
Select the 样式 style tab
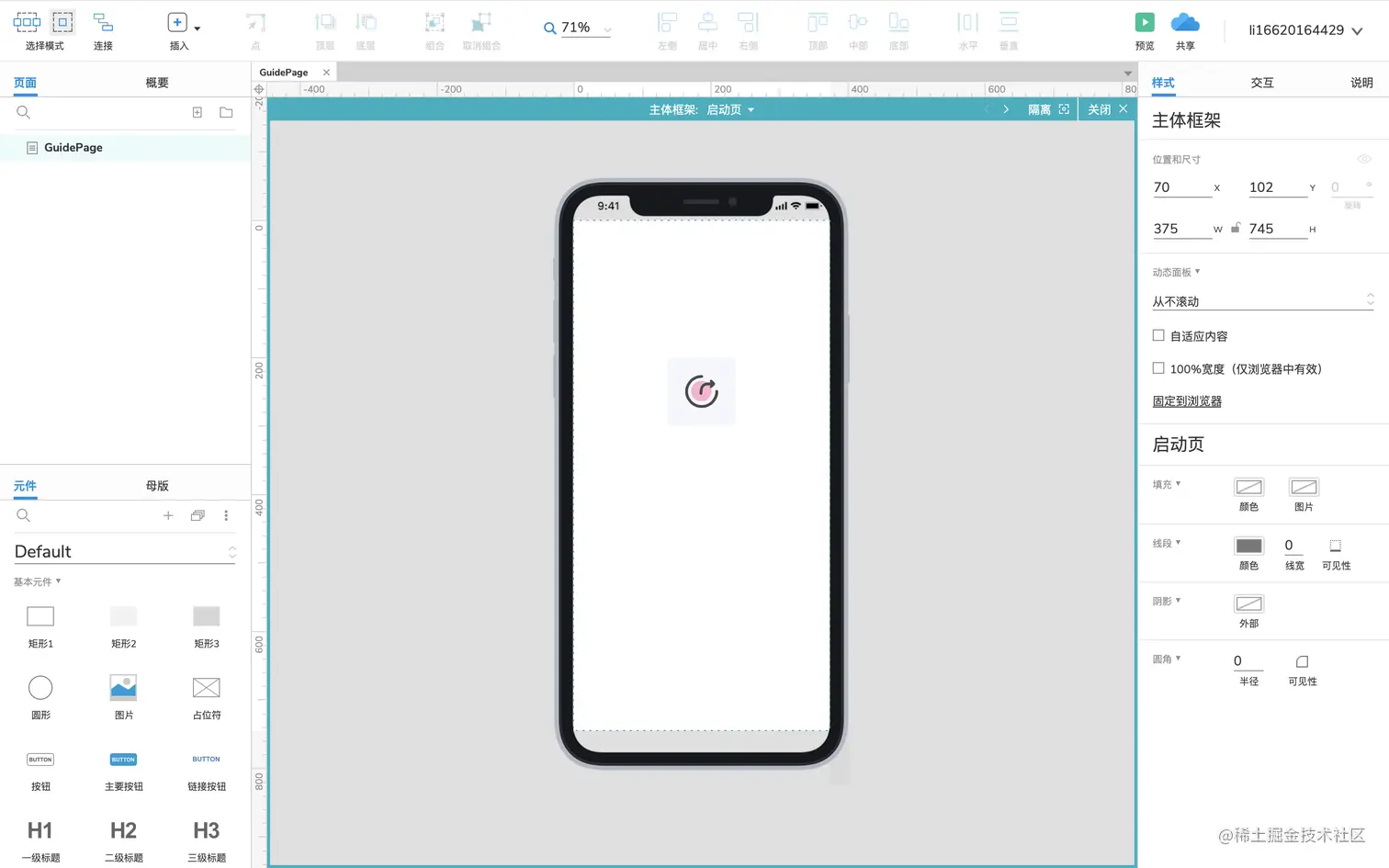(x=1163, y=83)
